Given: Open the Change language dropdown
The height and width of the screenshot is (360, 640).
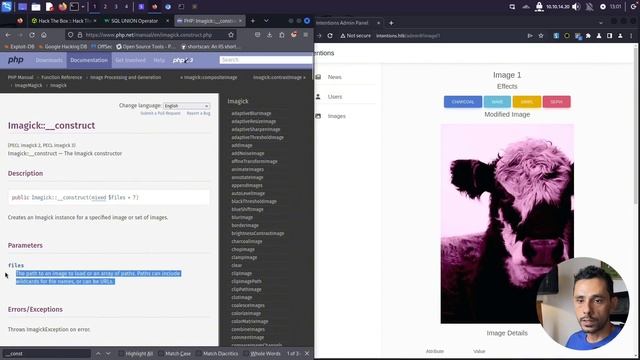Looking at the screenshot, I should point(187,106).
